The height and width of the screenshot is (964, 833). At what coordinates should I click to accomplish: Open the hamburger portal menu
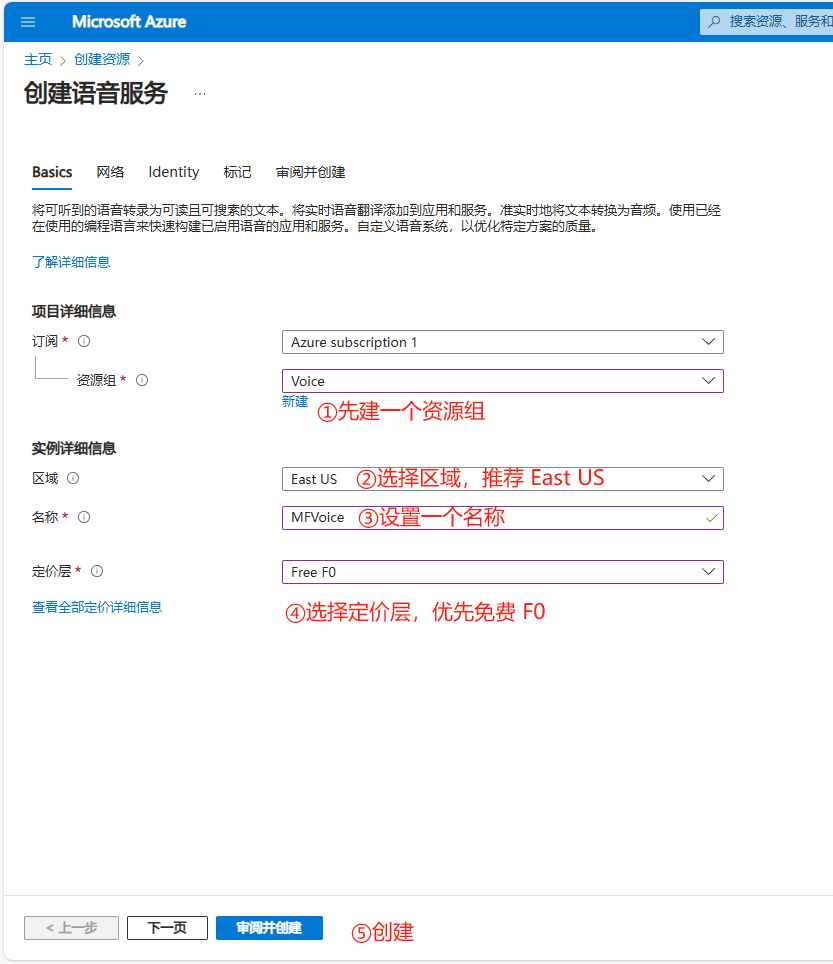click(x=28, y=22)
